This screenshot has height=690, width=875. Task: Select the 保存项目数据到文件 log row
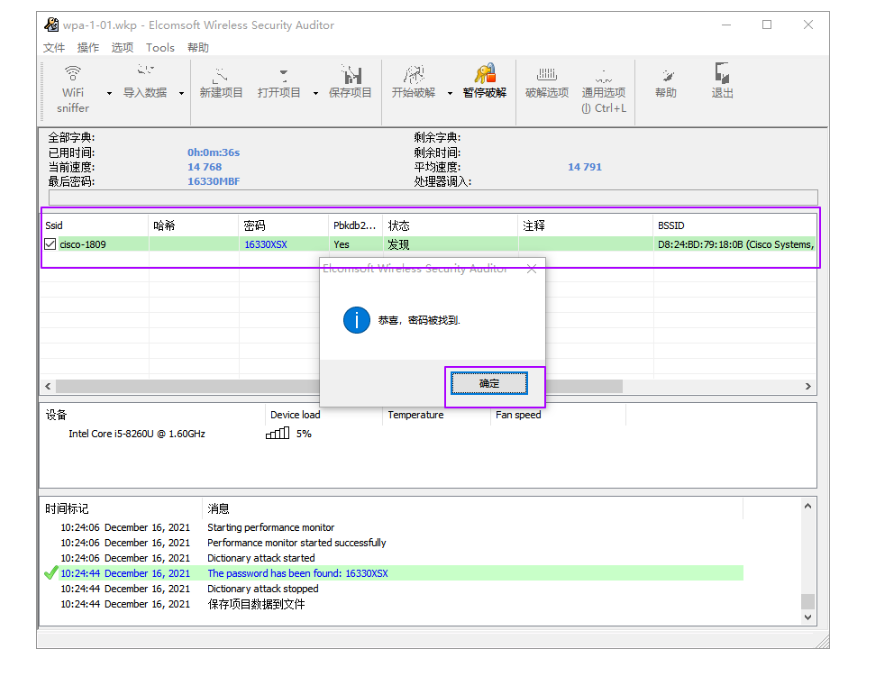coord(401,604)
